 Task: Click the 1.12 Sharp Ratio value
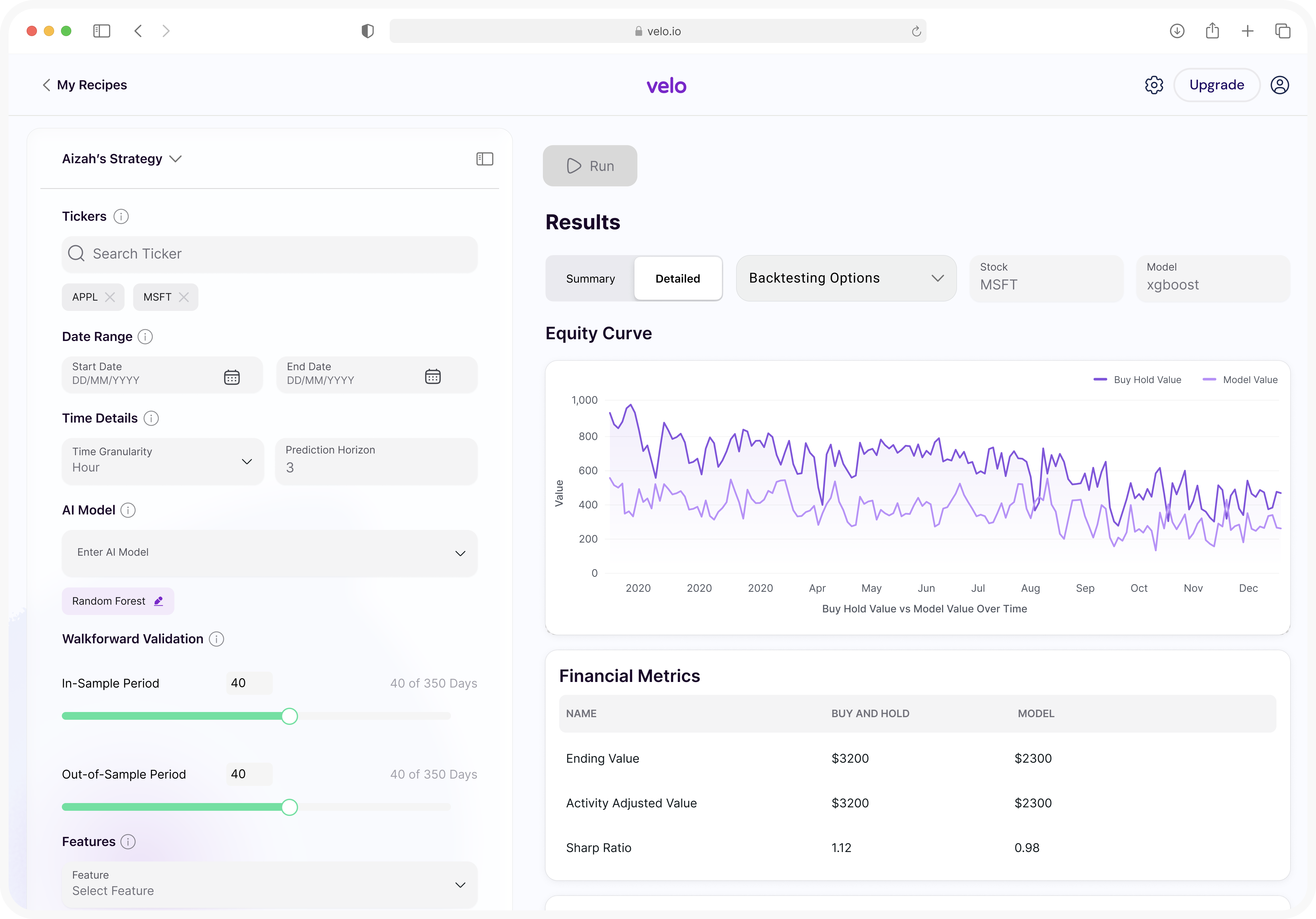(x=841, y=848)
